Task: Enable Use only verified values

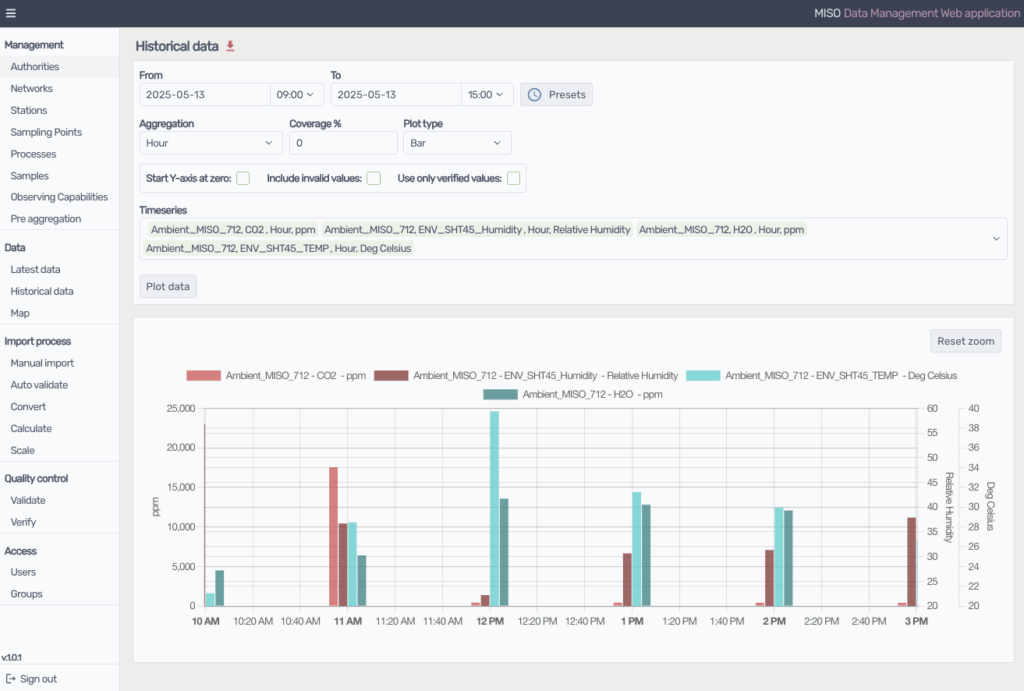Action: pyautogui.click(x=513, y=178)
